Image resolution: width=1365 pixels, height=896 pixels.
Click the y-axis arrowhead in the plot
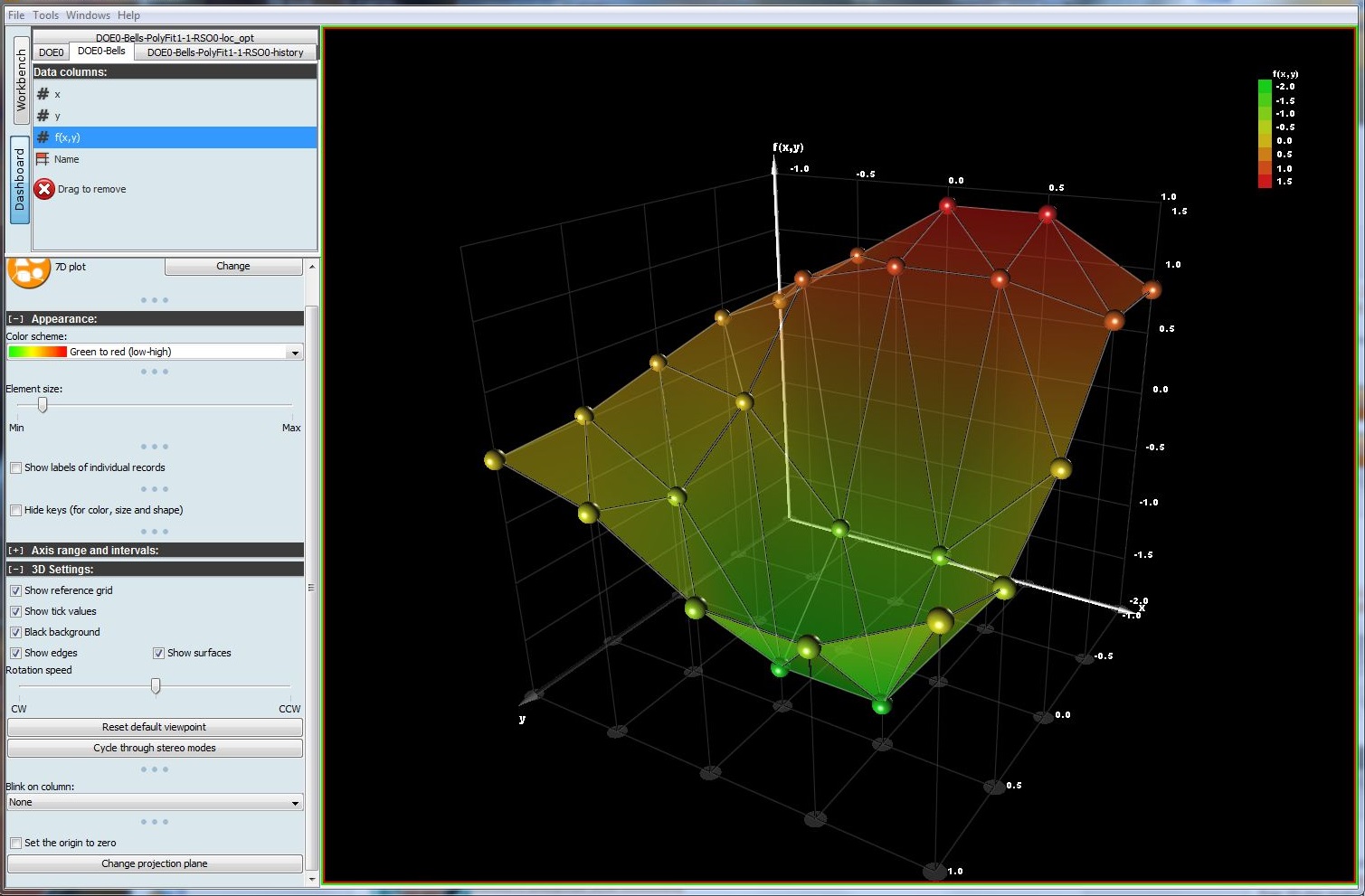click(531, 697)
